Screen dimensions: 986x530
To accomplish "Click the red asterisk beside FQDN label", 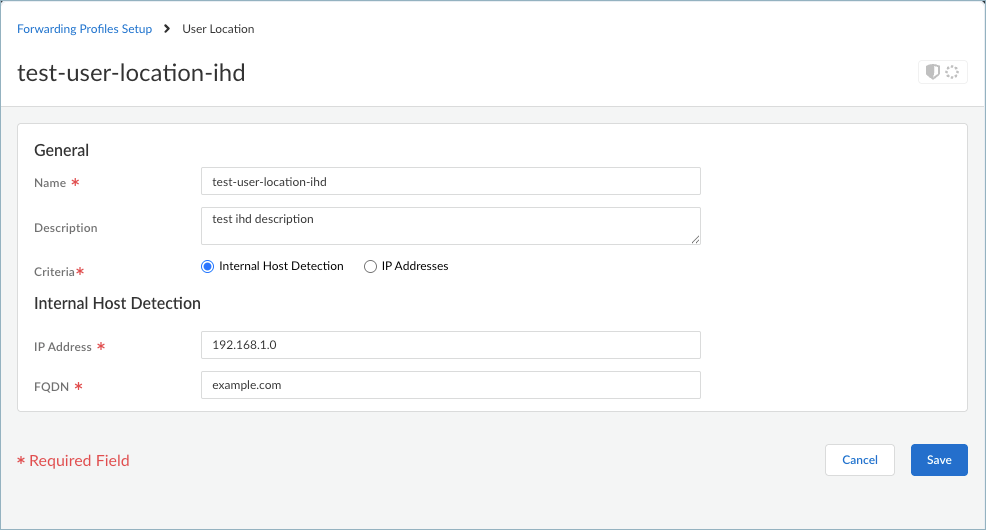I will pos(78,387).
